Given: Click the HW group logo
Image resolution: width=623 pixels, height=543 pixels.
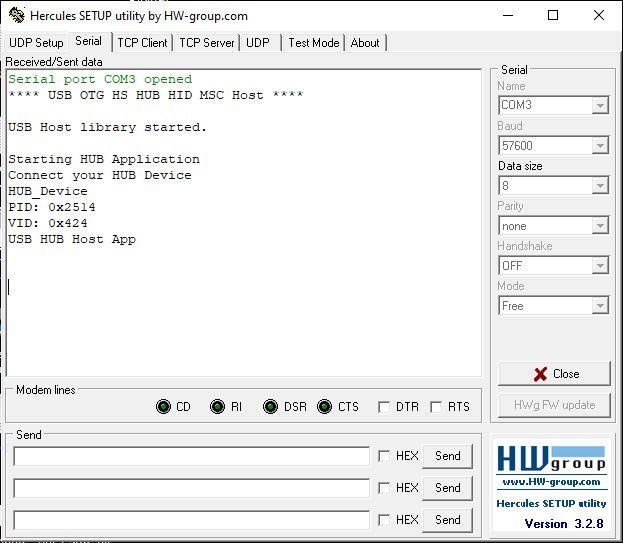Looking at the screenshot, I should (x=551, y=458).
